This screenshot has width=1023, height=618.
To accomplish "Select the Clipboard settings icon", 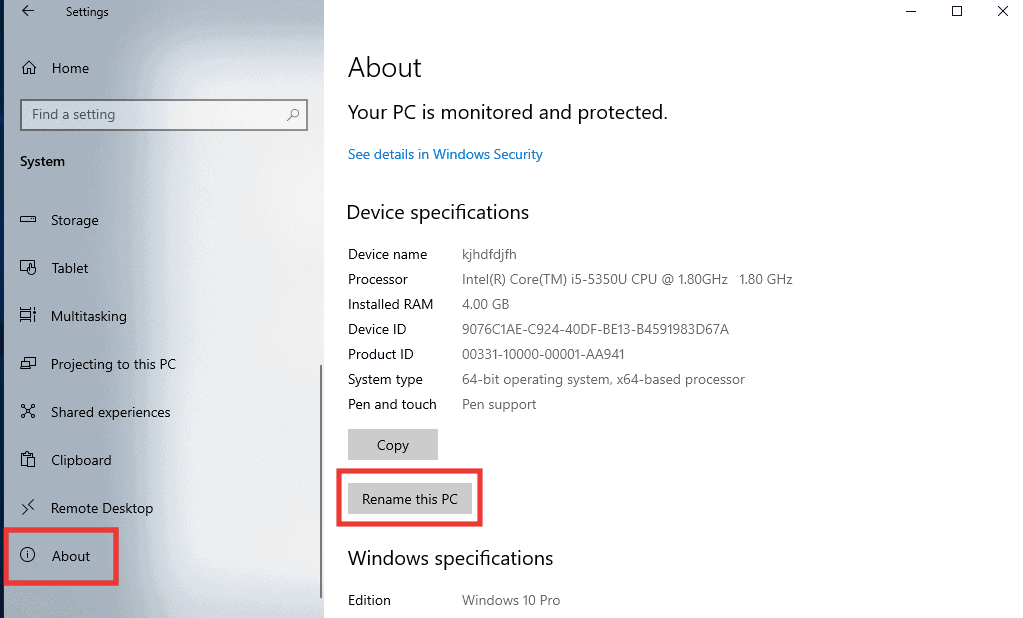I will click(x=29, y=460).
